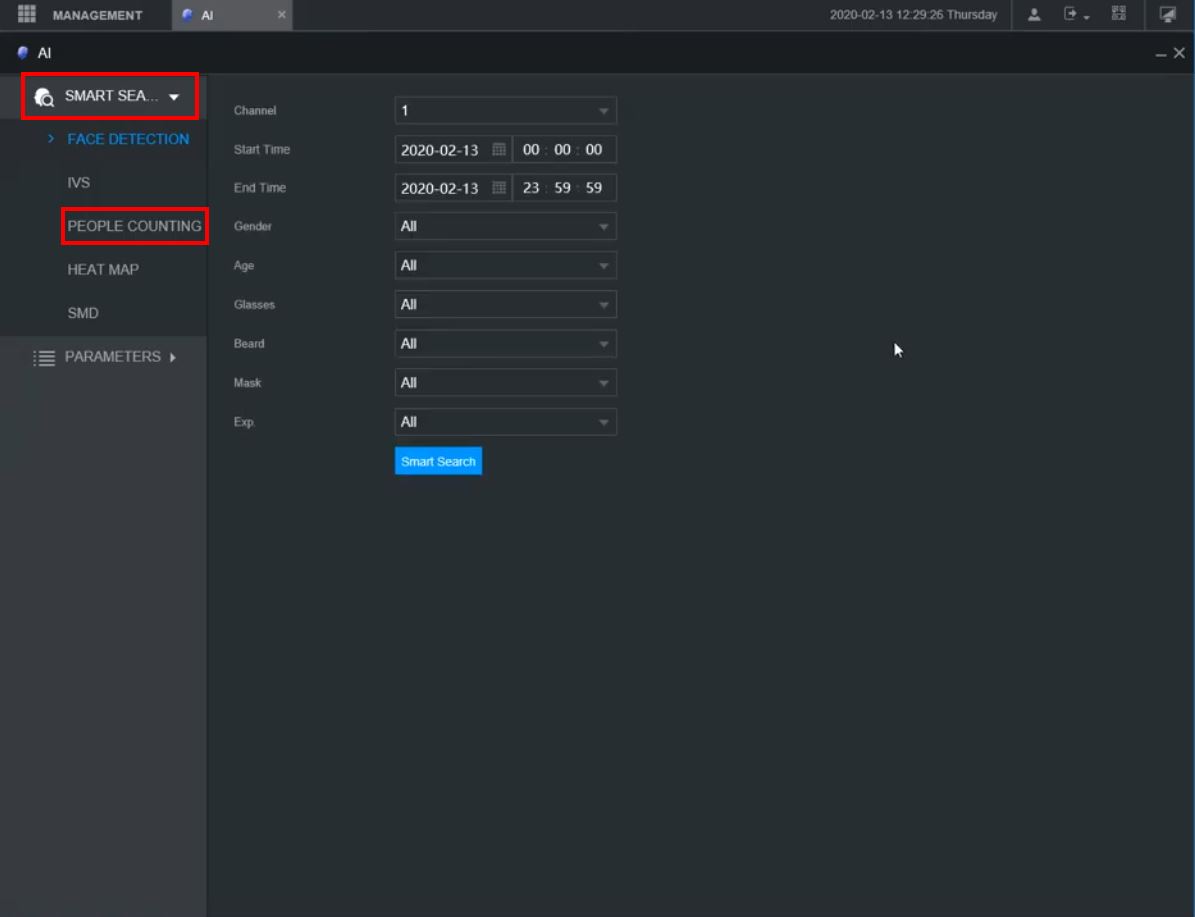This screenshot has height=917, width=1195.
Task: Click the QR code icon
Action: coord(1118,14)
